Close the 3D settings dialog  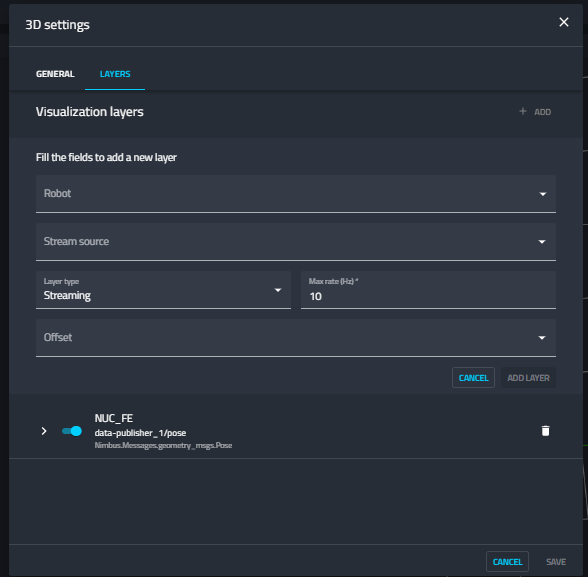[564, 22]
